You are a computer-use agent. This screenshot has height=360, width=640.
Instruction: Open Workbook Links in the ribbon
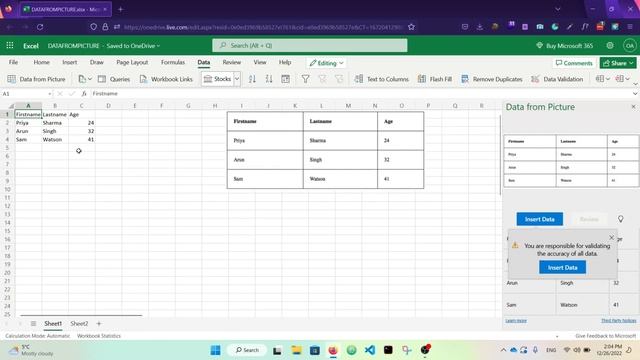click(166, 79)
